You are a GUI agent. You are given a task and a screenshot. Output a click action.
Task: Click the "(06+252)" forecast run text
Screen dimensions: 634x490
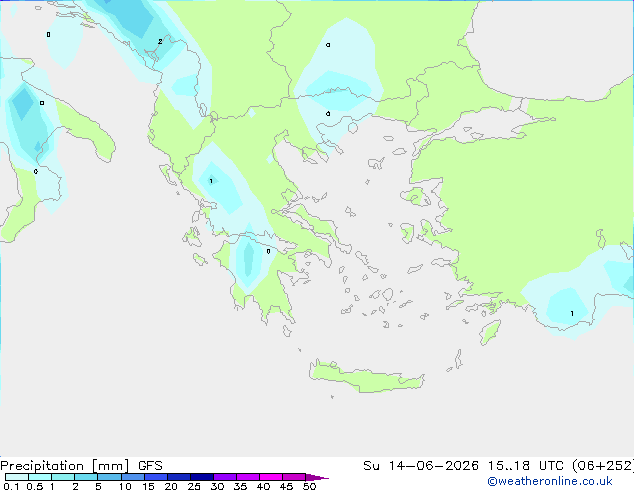click(x=603, y=466)
